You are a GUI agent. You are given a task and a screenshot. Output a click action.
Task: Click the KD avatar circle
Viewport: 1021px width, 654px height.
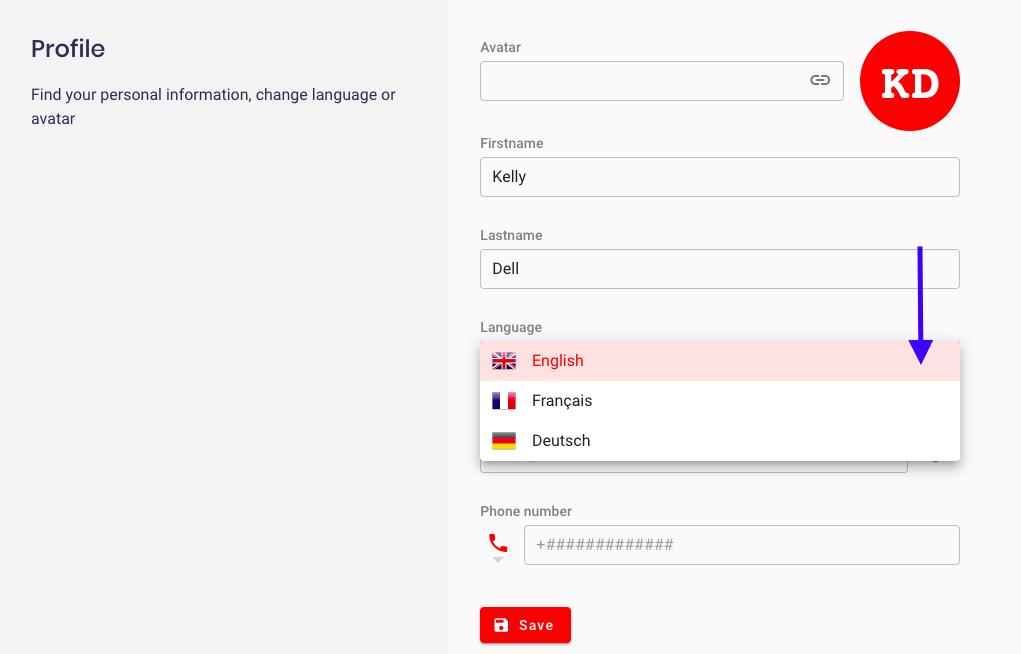coord(910,81)
